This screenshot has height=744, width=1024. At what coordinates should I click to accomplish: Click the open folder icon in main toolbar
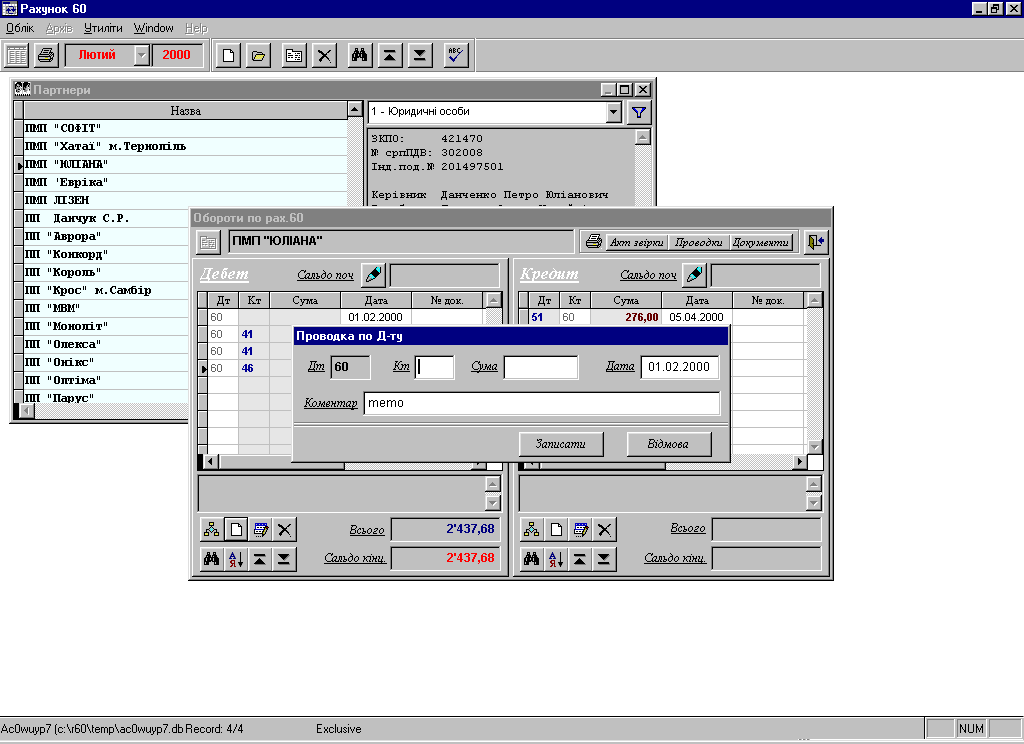tap(258, 56)
